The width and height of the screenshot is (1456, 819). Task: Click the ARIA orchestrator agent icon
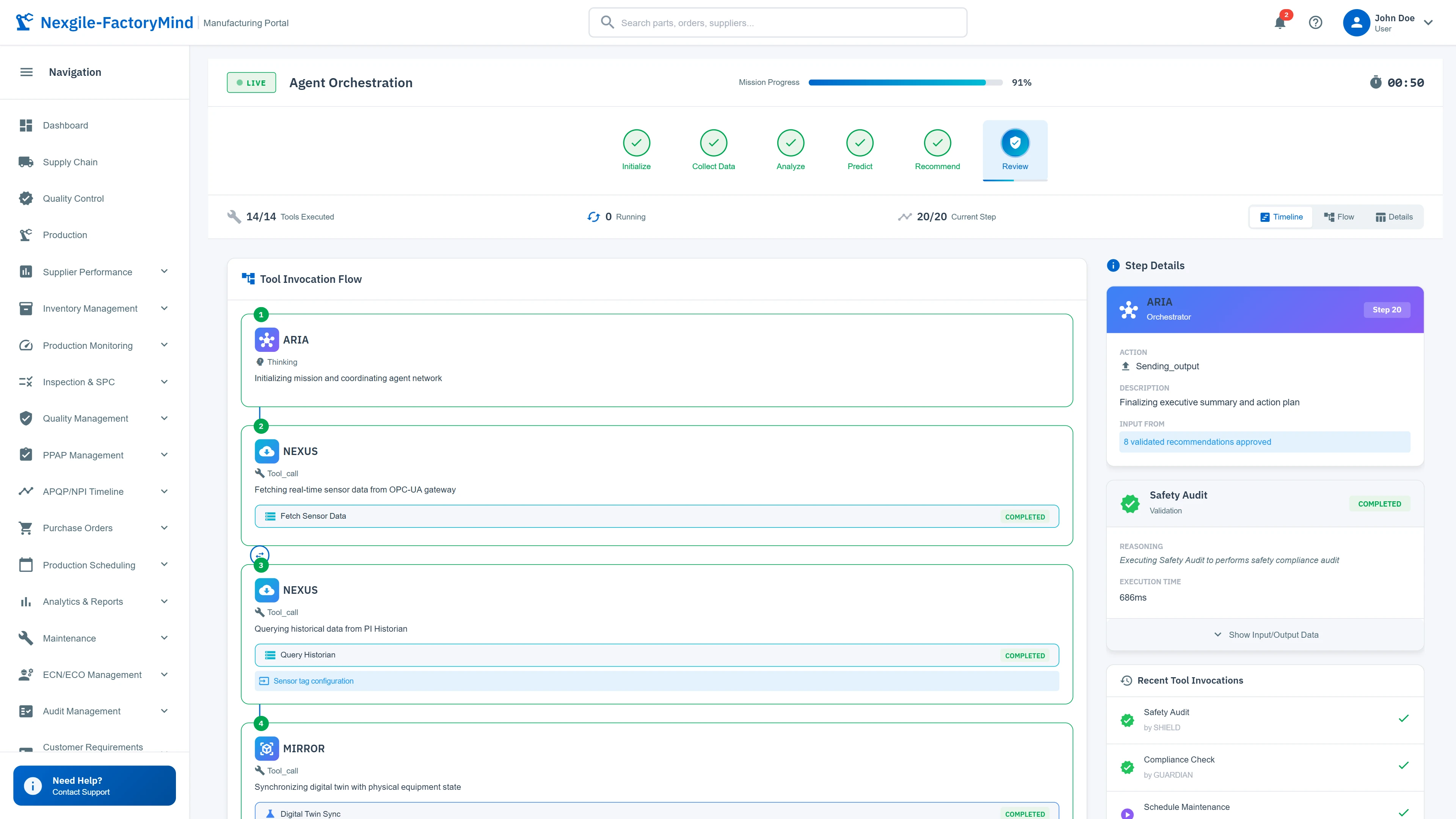tap(266, 340)
